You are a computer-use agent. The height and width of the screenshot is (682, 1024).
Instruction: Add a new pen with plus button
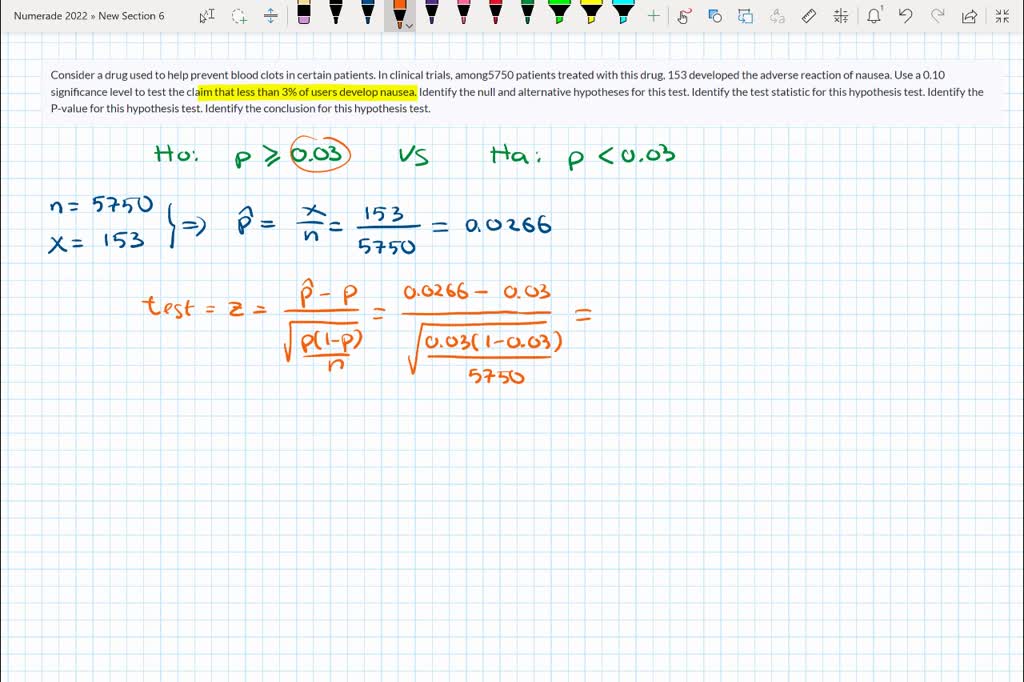coord(654,16)
